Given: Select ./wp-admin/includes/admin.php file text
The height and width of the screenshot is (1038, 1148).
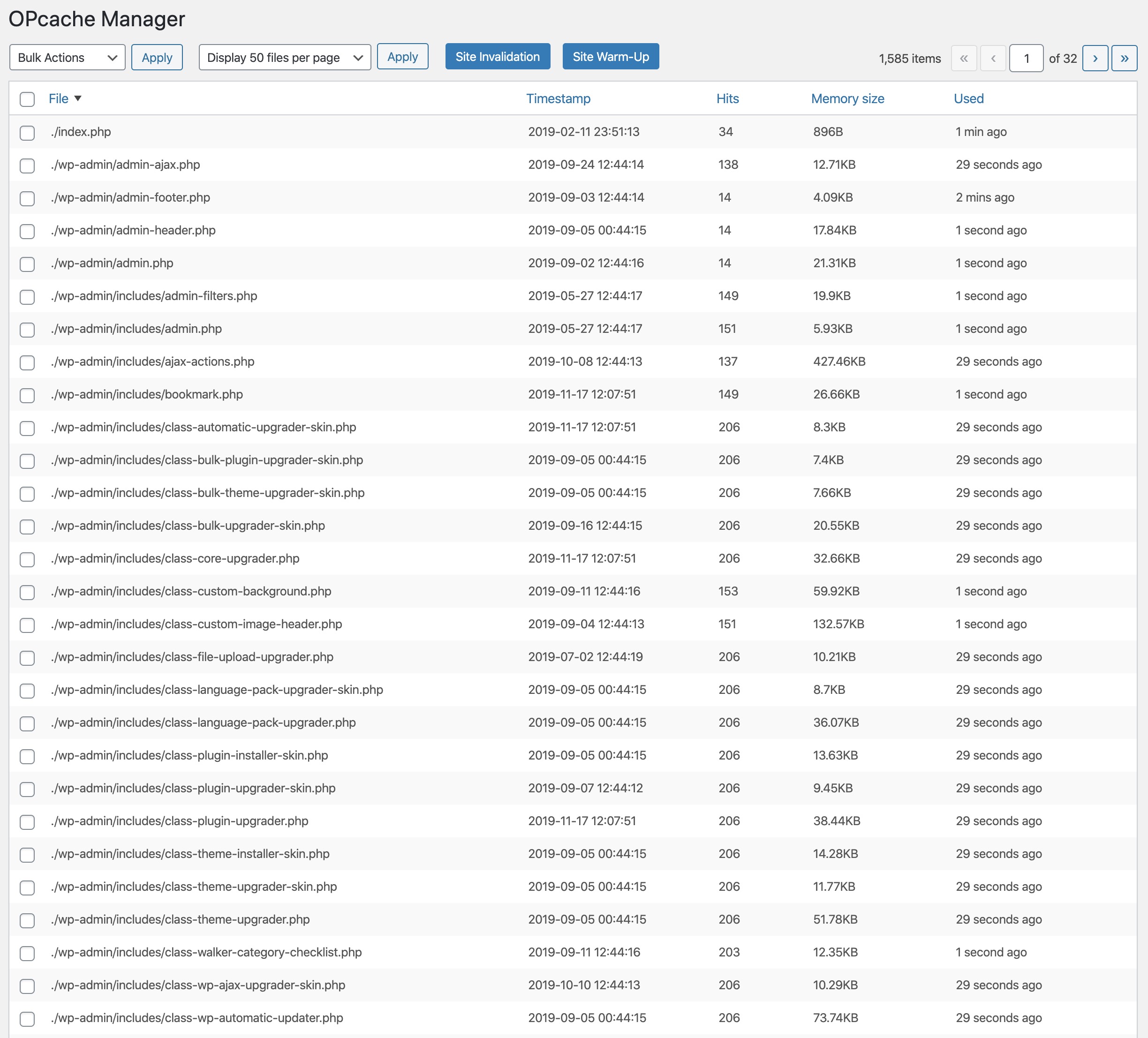Looking at the screenshot, I should (x=136, y=329).
